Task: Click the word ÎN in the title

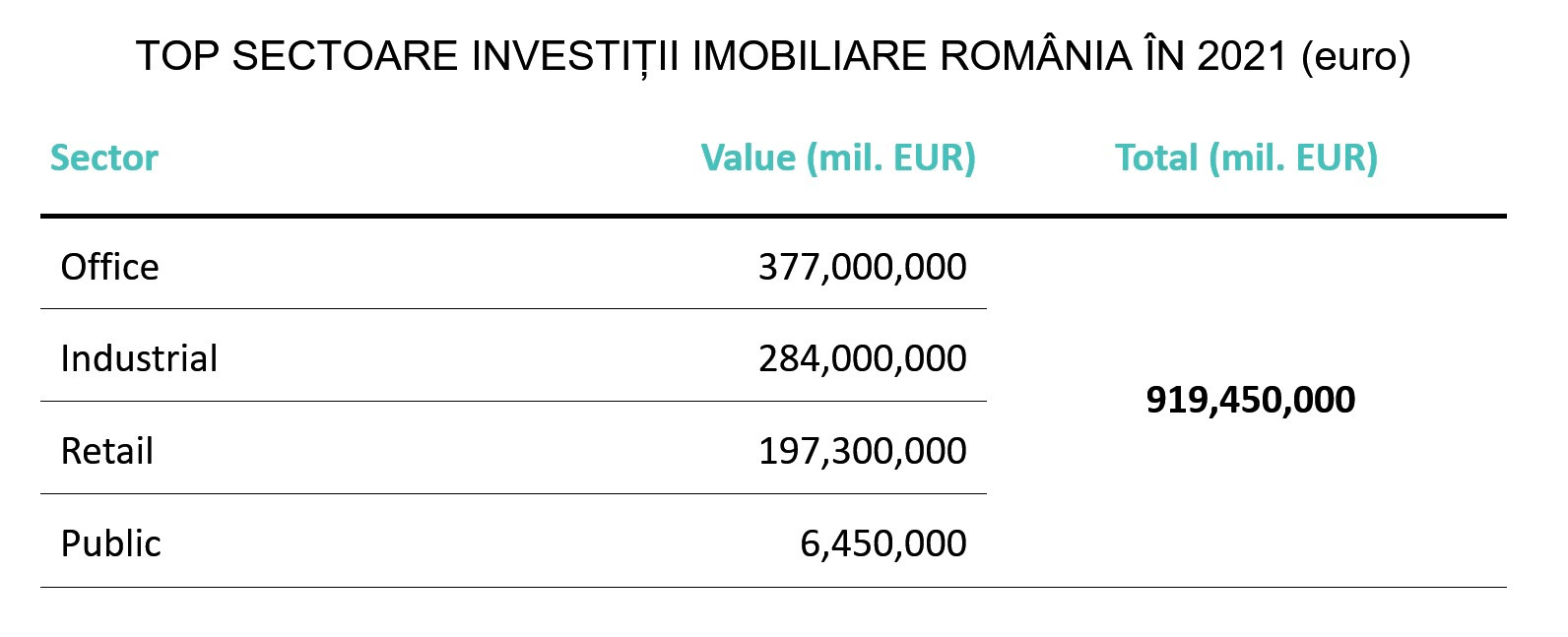Action: (x=1164, y=56)
